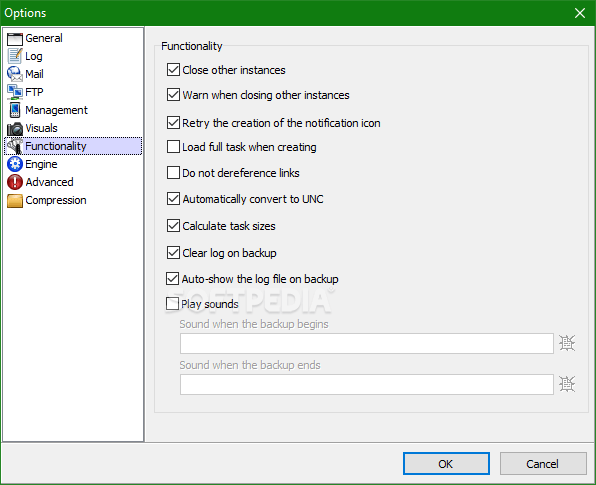This screenshot has height=485, width=596.
Task: Disable Clear log on backup
Action: tap(173, 253)
